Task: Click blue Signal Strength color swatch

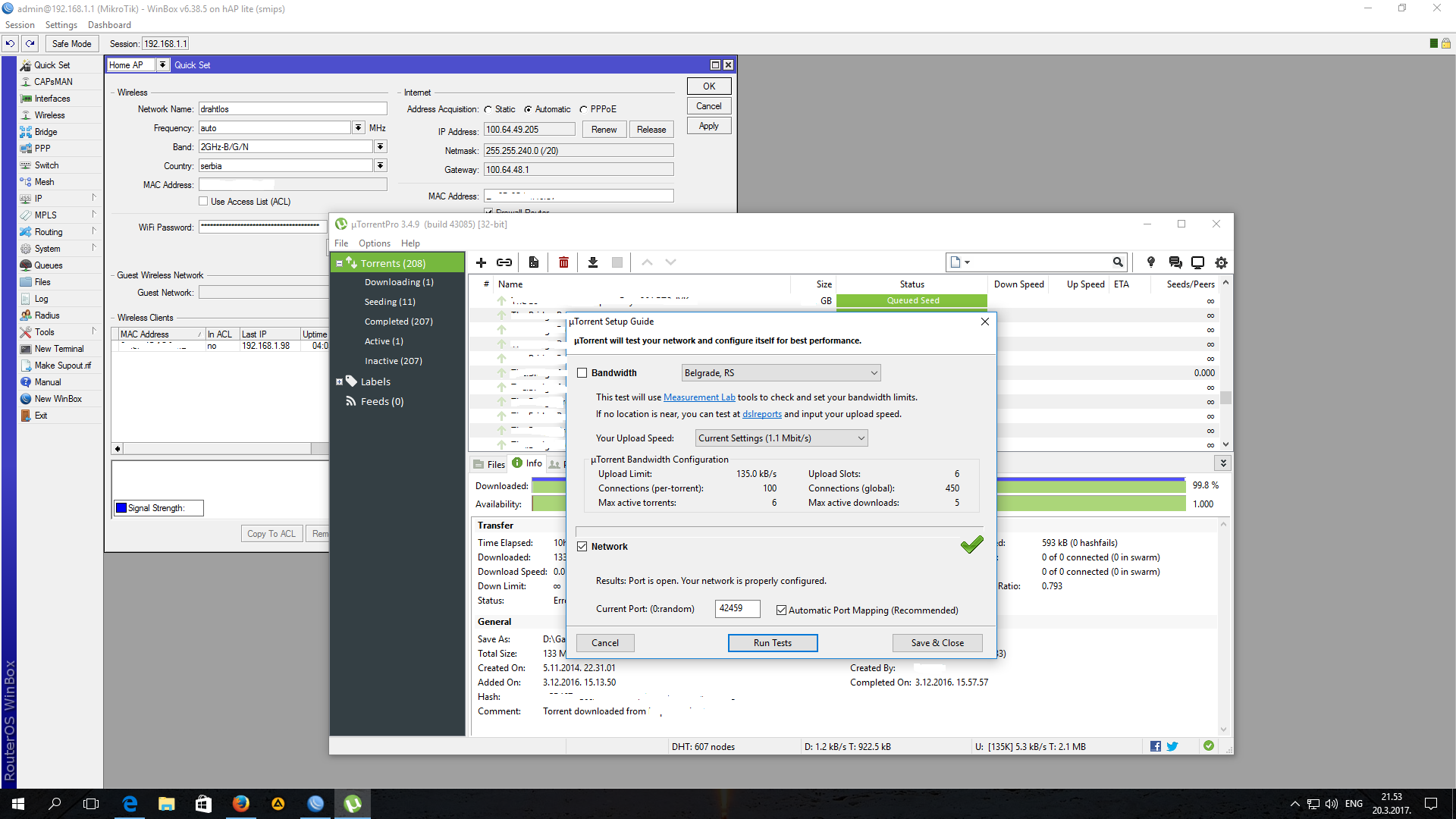Action: pyautogui.click(x=121, y=508)
